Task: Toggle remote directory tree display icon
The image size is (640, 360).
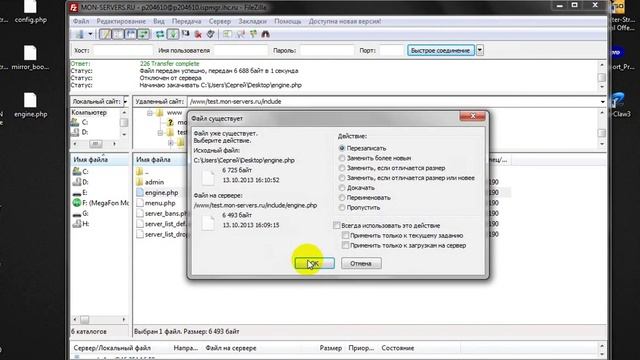Action: pos(131,34)
